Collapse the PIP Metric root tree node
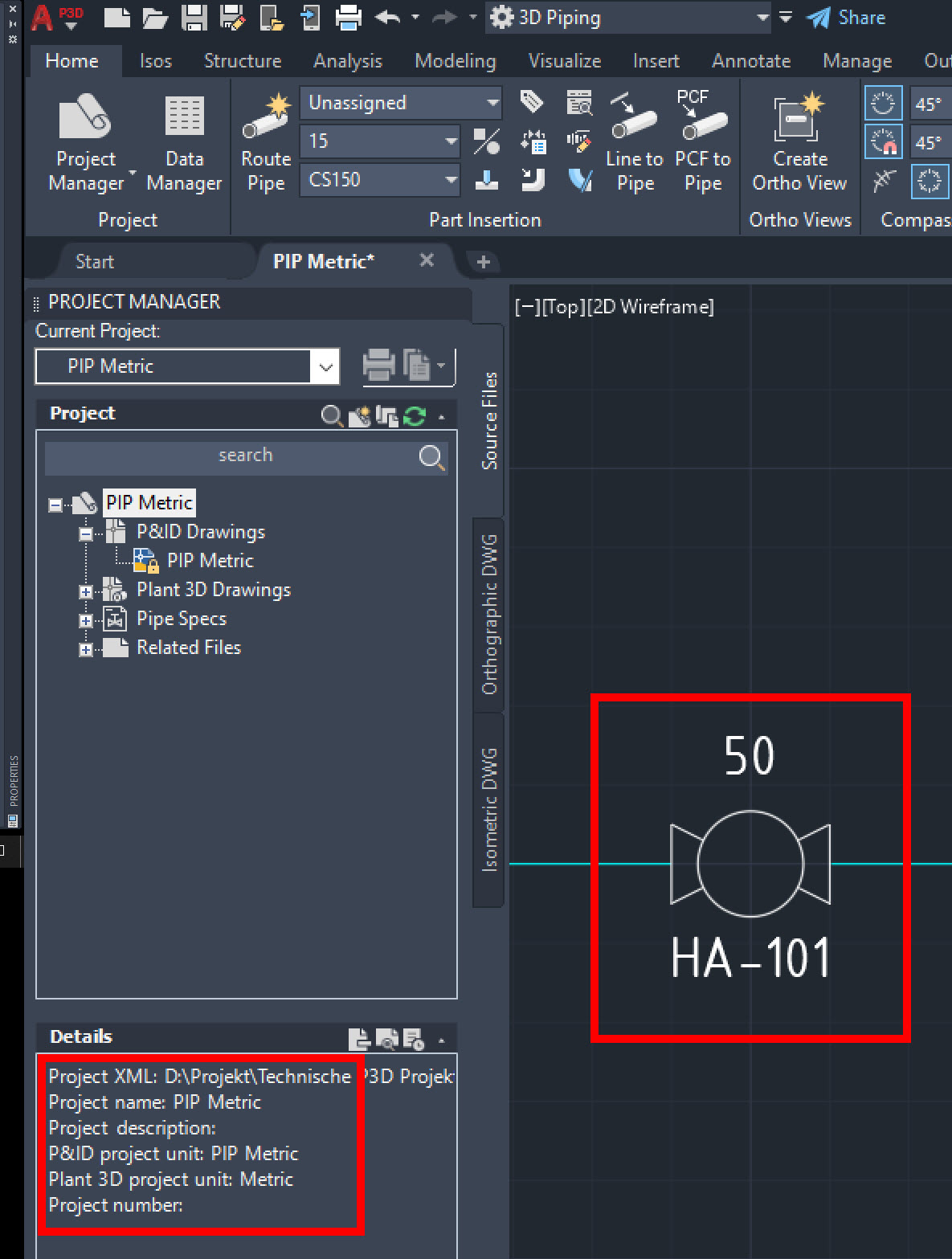952x1259 pixels. (x=55, y=505)
